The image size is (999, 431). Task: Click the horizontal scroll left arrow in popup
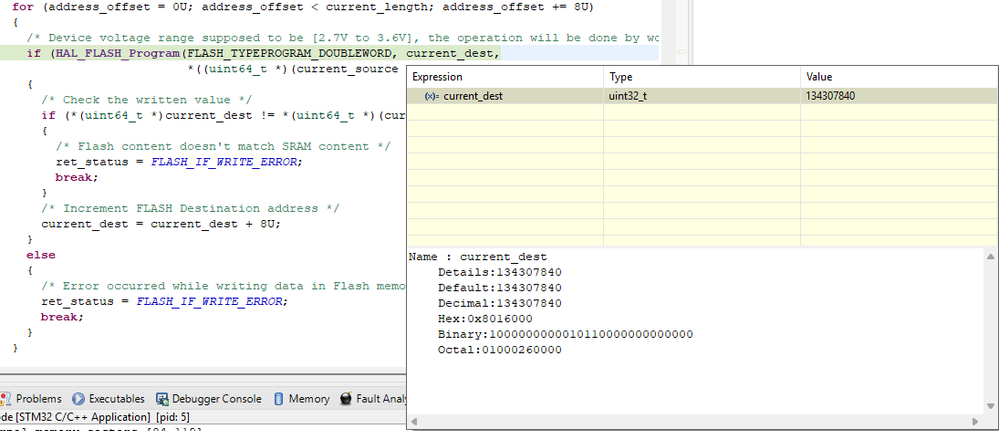[414, 421]
